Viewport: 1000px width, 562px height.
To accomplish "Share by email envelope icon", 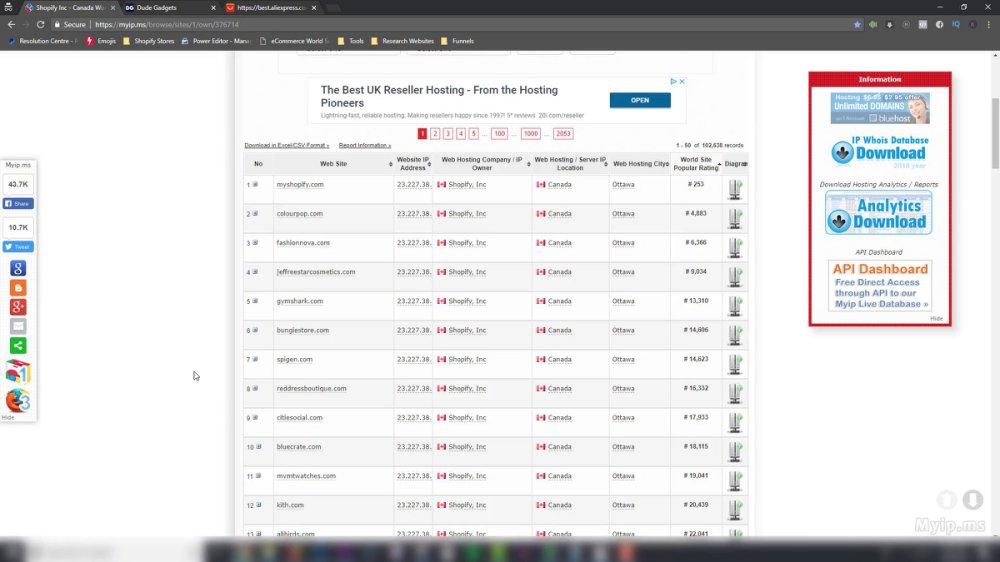I will (x=18, y=326).
